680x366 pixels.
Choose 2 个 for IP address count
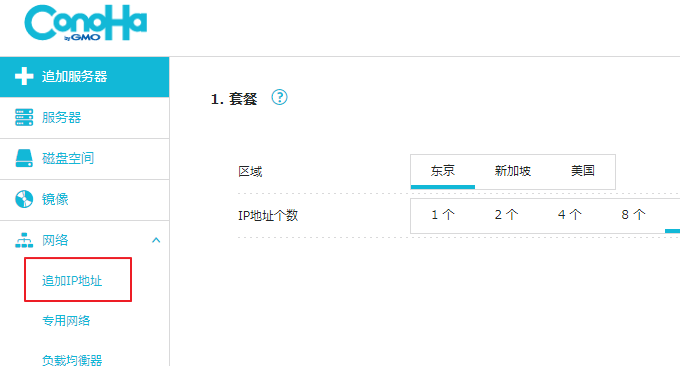506,215
